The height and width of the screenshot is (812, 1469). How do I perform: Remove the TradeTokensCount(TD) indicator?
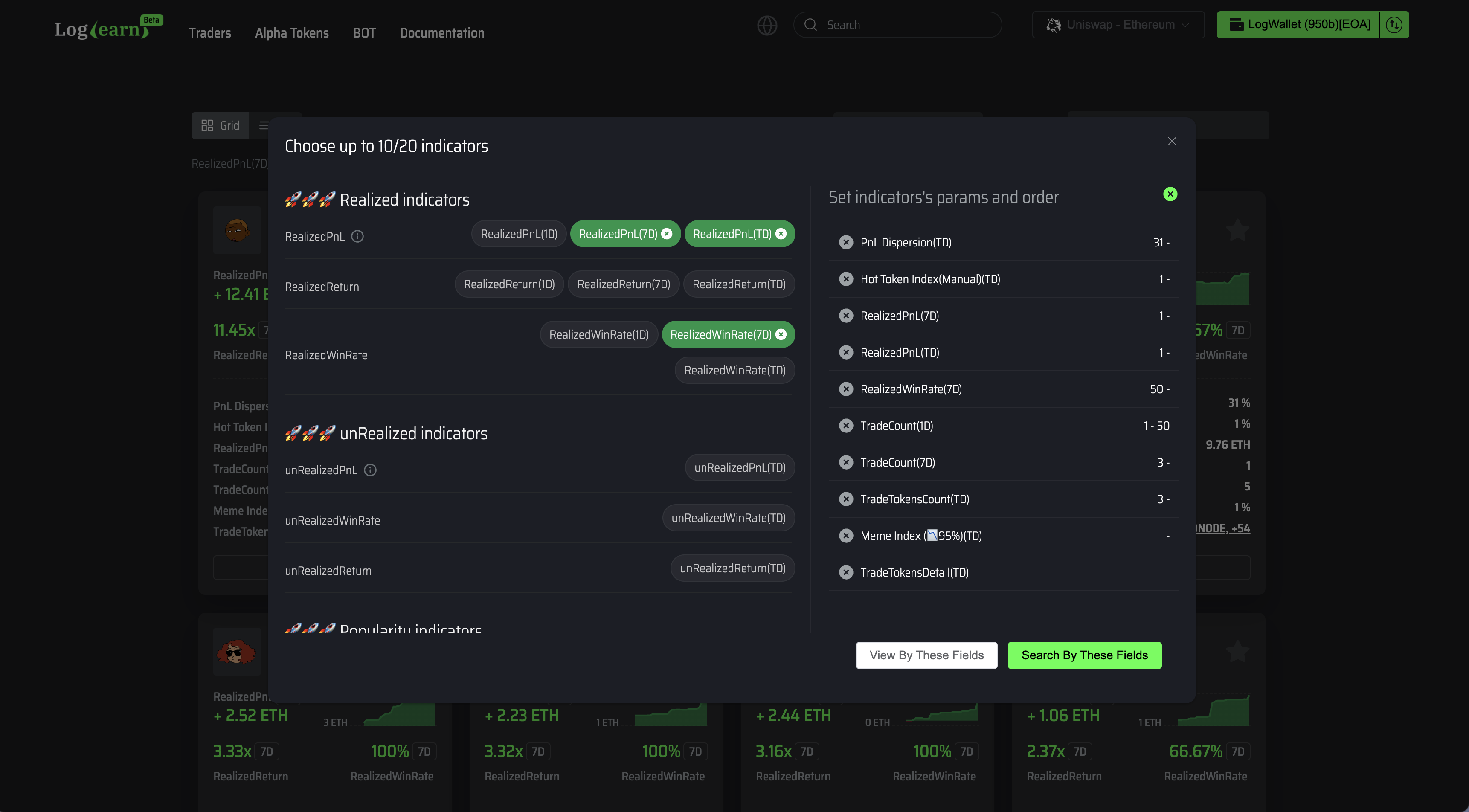[x=846, y=499]
